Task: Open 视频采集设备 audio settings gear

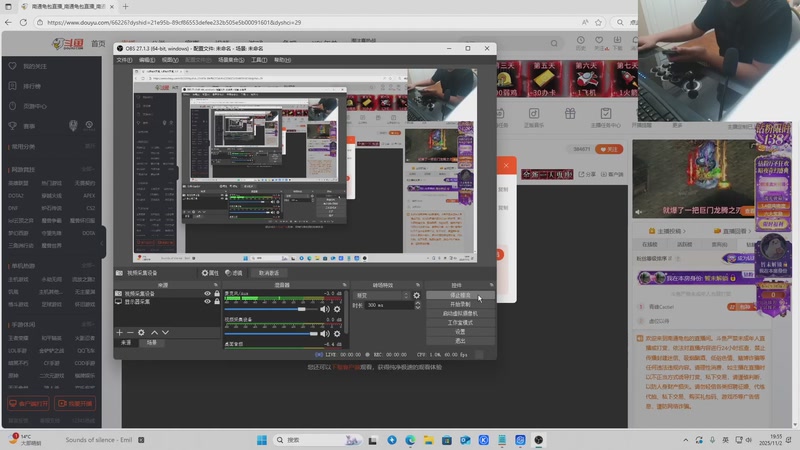Action: (337, 334)
